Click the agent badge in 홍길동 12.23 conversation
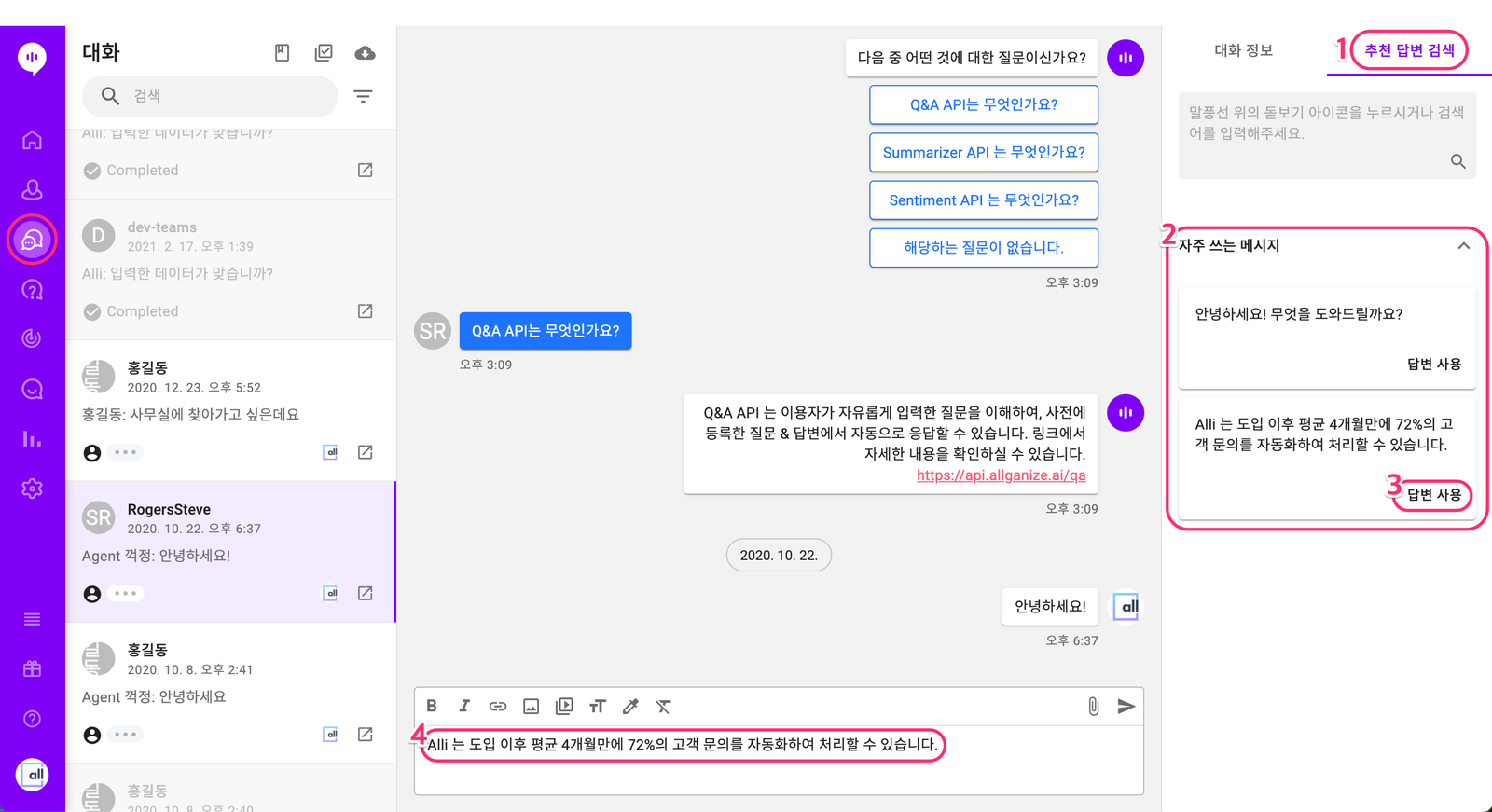 click(330, 452)
